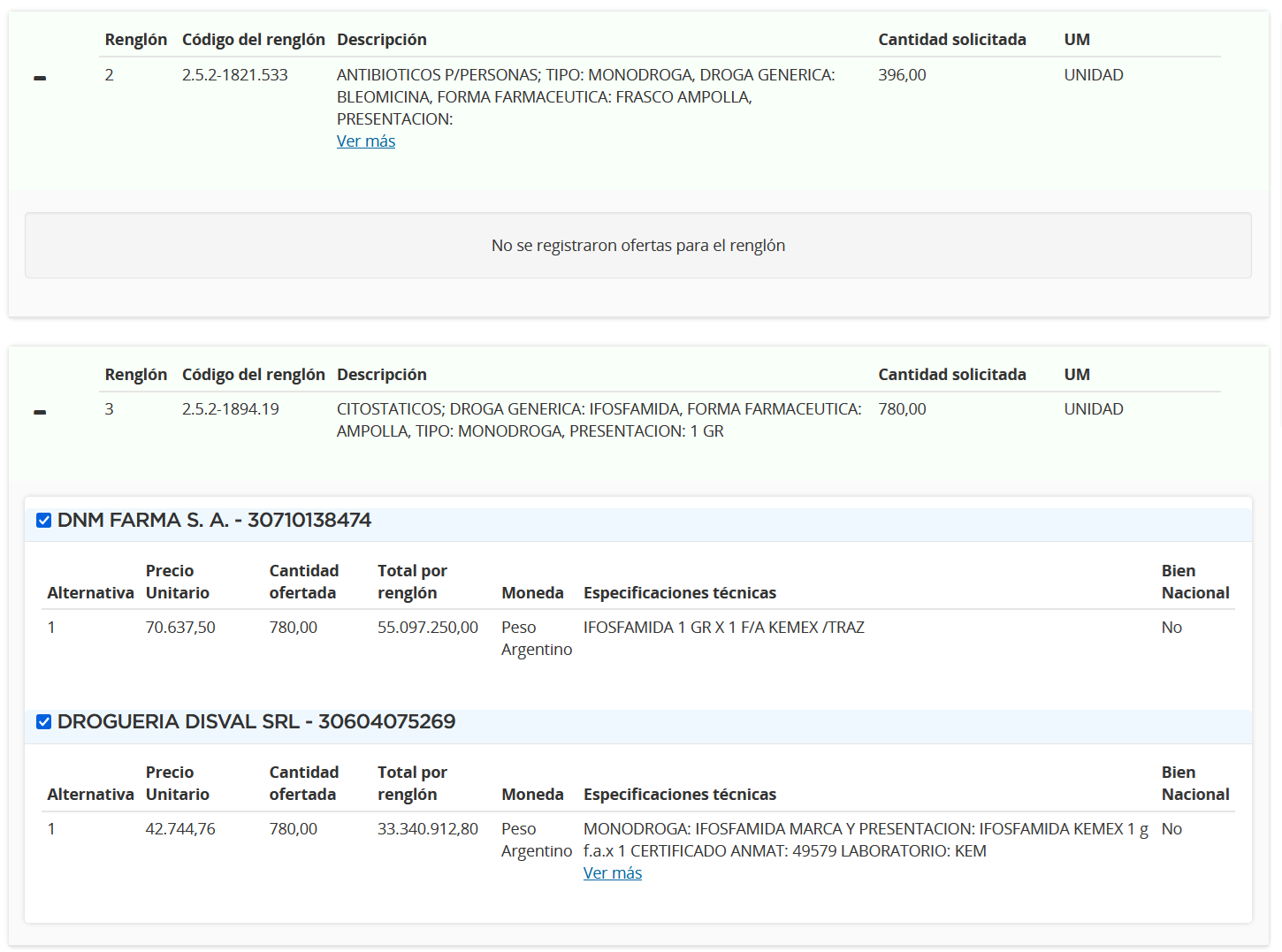Click the code 2.5.2-1894.19 cell

(x=231, y=409)
